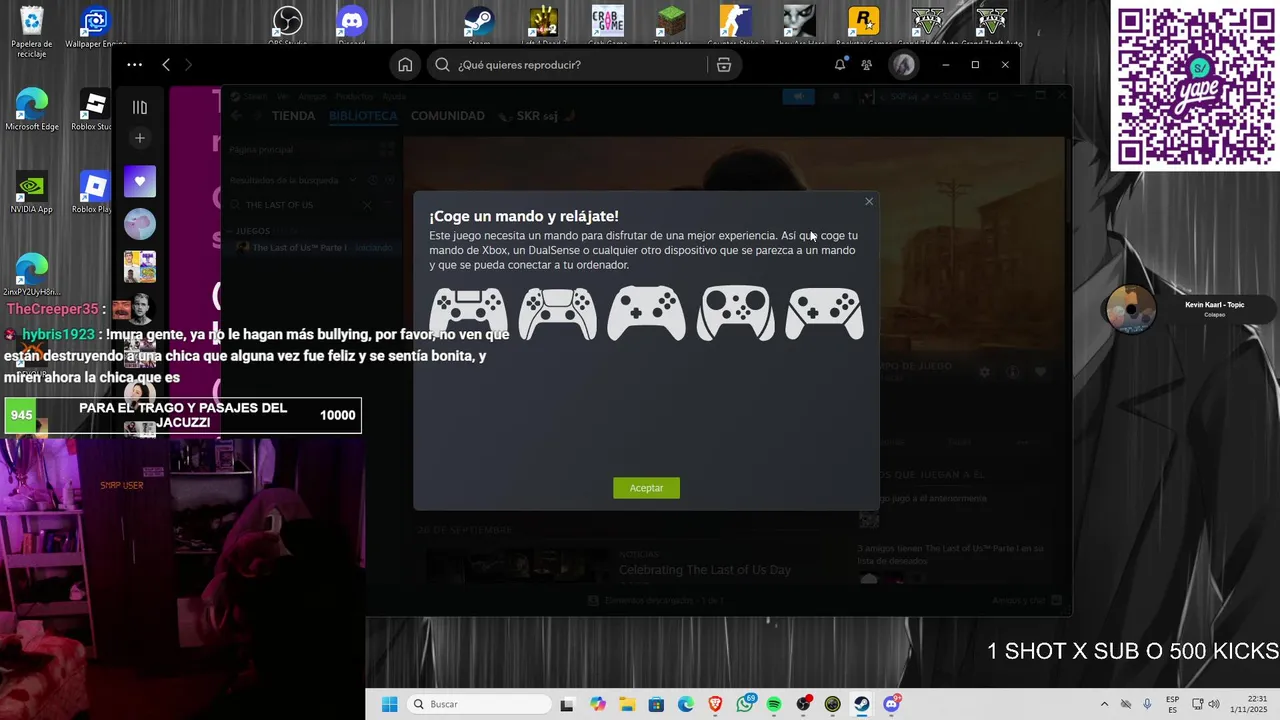This screenshot has height=720, width=1280.
Task: Open Brave browser from taskbar
Action: click(715, 704)
